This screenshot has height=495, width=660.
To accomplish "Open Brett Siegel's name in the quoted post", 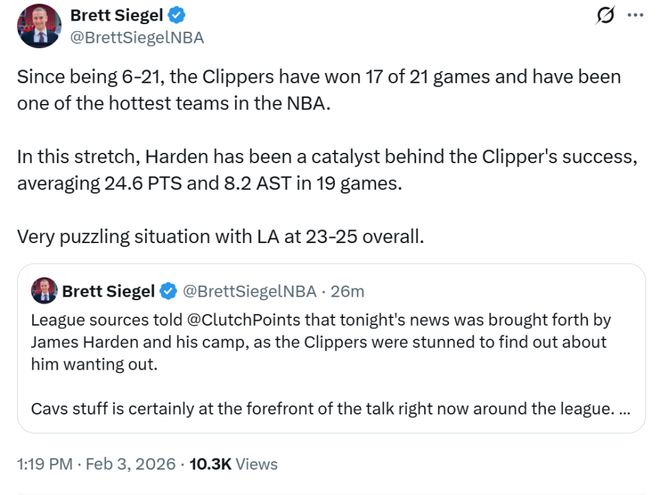I will click(108, 291).
